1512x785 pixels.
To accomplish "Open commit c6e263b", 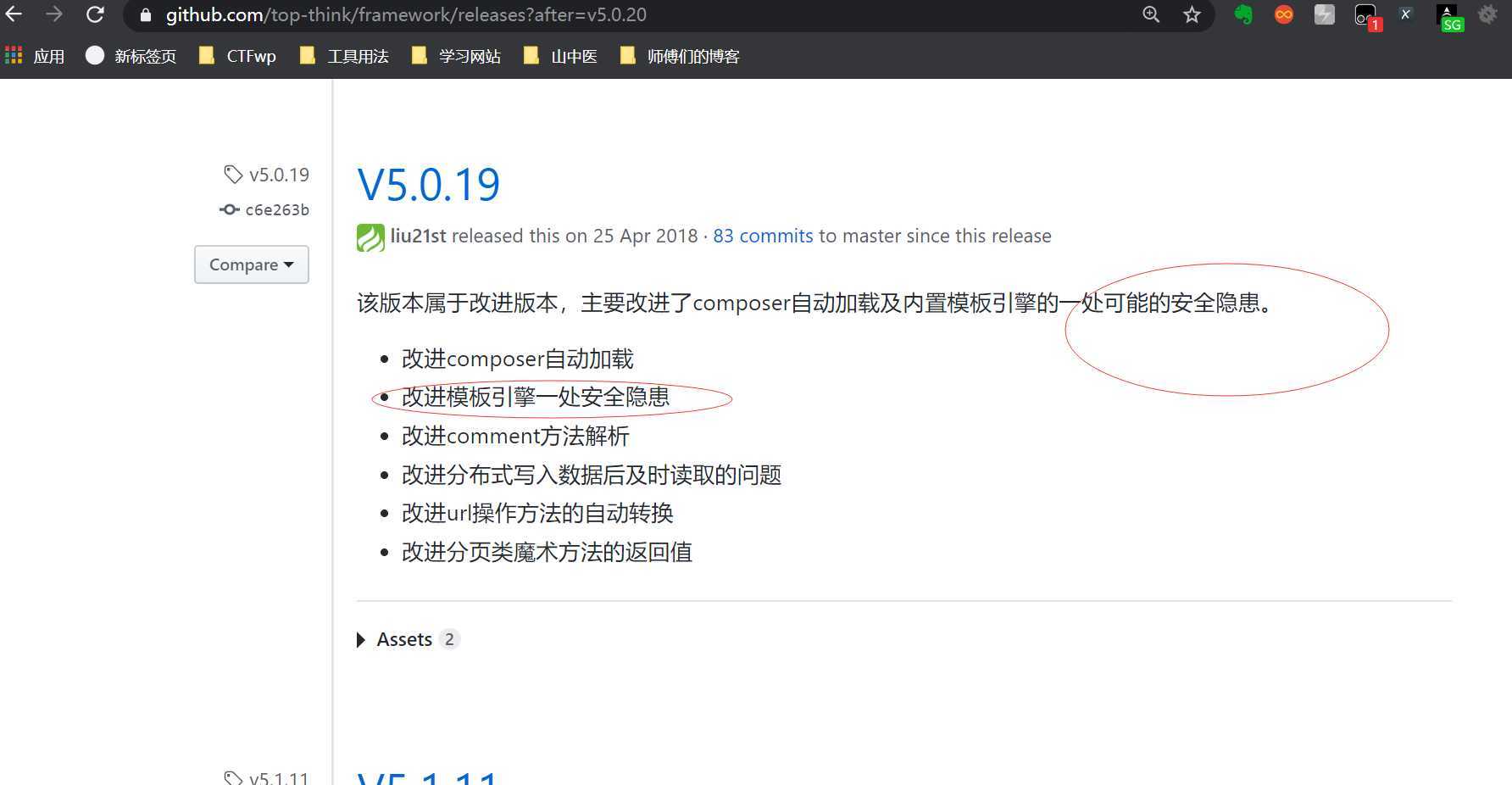I will [x=277, y=209].
